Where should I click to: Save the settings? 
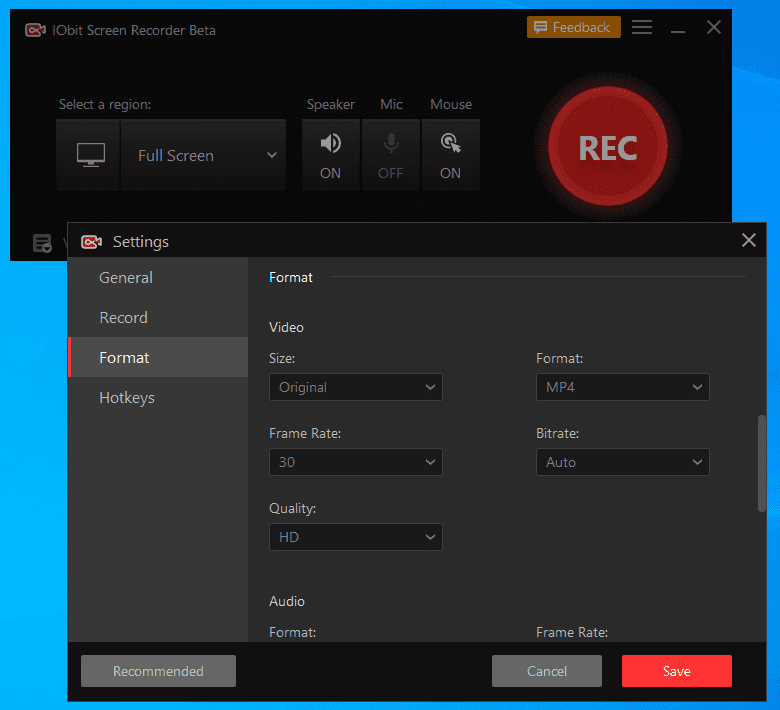[677, 671]
